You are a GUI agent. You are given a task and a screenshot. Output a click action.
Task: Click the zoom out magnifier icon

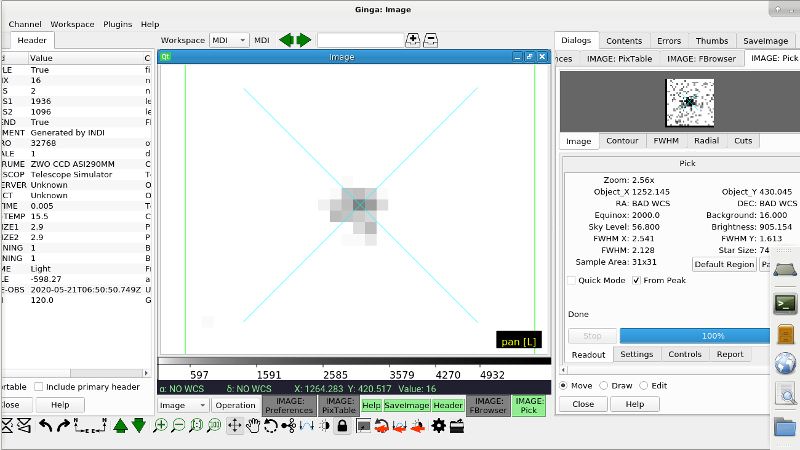point(178,426)
